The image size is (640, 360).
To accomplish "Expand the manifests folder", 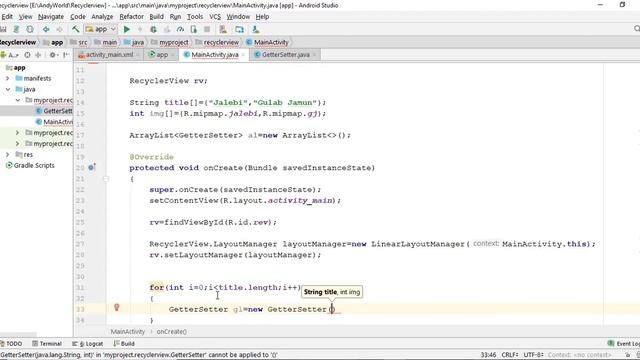I will coord(7,78).
